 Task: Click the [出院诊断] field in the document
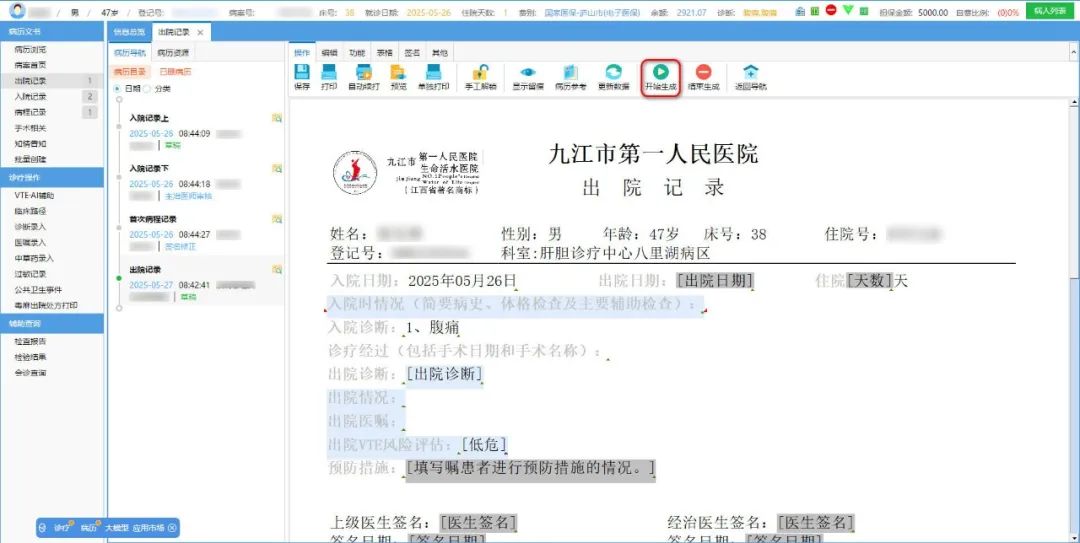click(x=444, y=373)
